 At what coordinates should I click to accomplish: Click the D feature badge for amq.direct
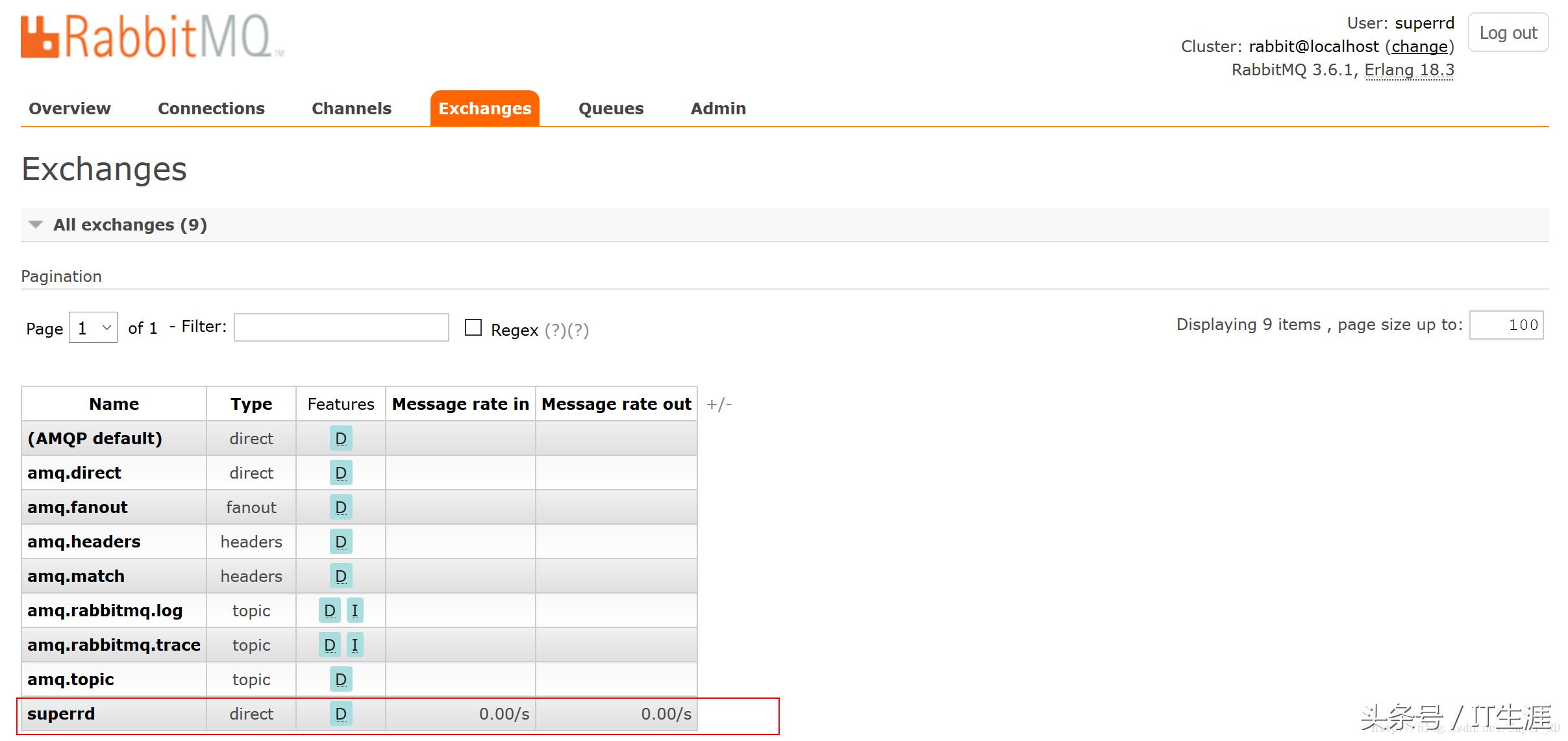(x=340, y=473)
